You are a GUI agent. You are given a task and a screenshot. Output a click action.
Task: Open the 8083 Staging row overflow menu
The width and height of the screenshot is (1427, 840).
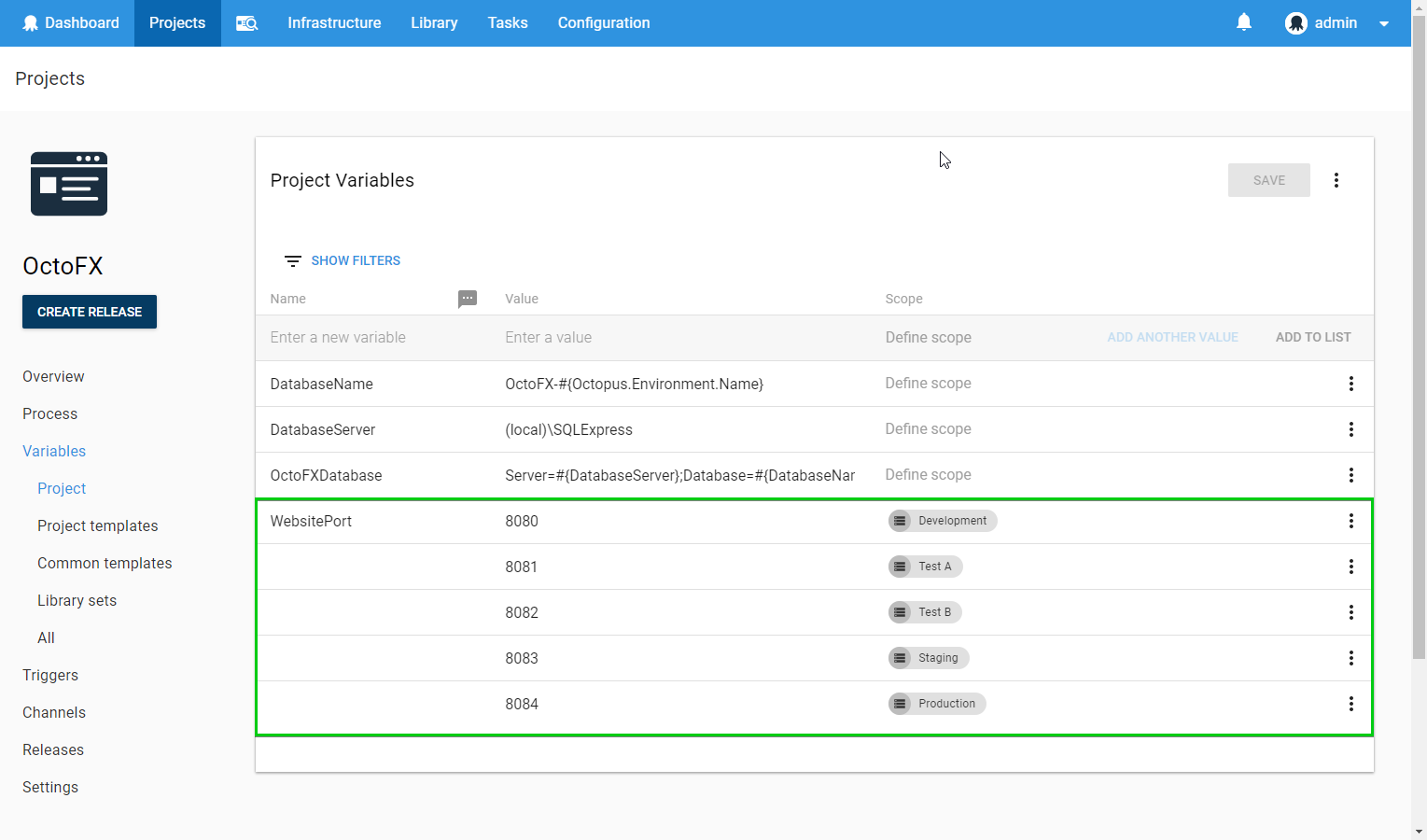(x=1350, y=658)
